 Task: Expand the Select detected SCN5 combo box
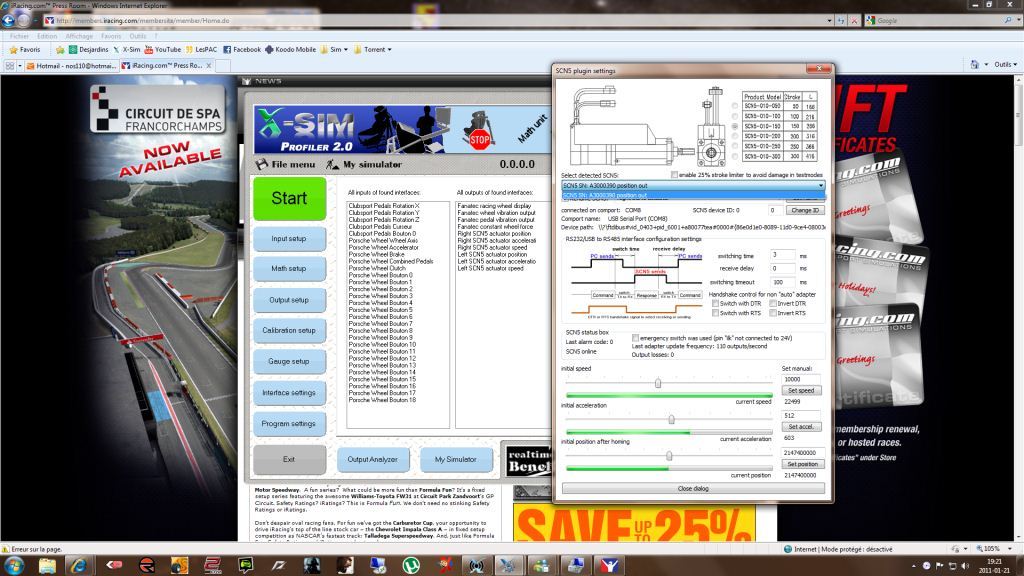pos(693,185)
